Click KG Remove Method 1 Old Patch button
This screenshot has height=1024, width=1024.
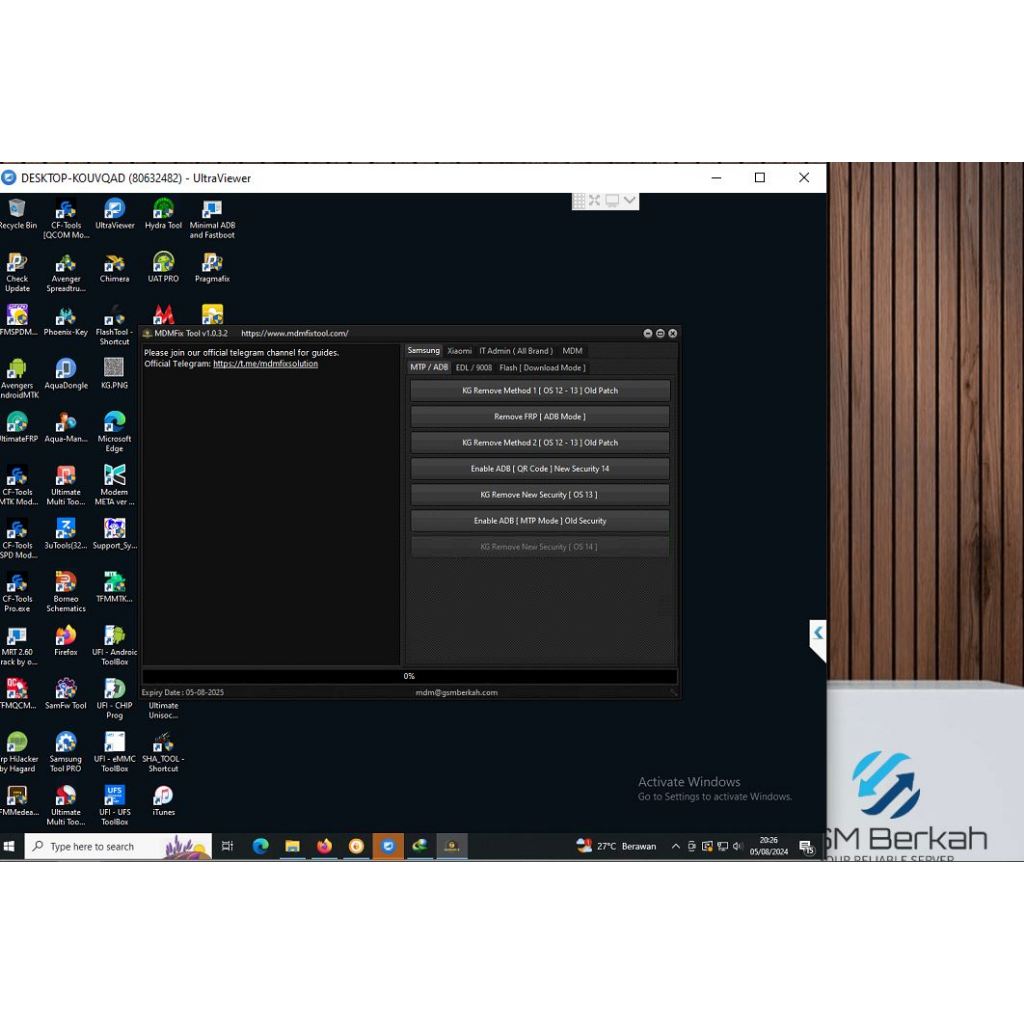click(x=539, y=391)
